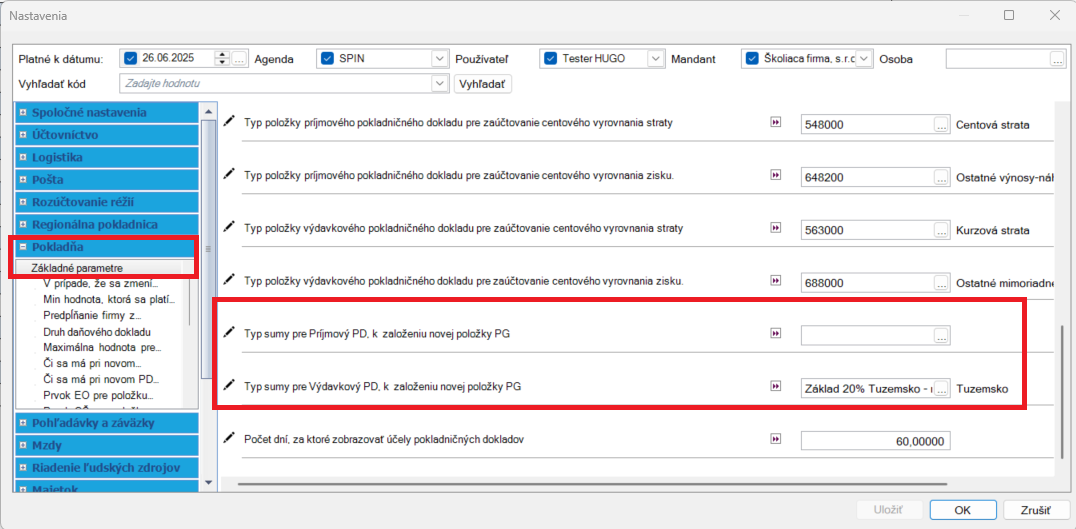Select 'Prvok EO pre položku…' tree item
This screenshot has height=529, width=1076.
click(x=97, y=396)
